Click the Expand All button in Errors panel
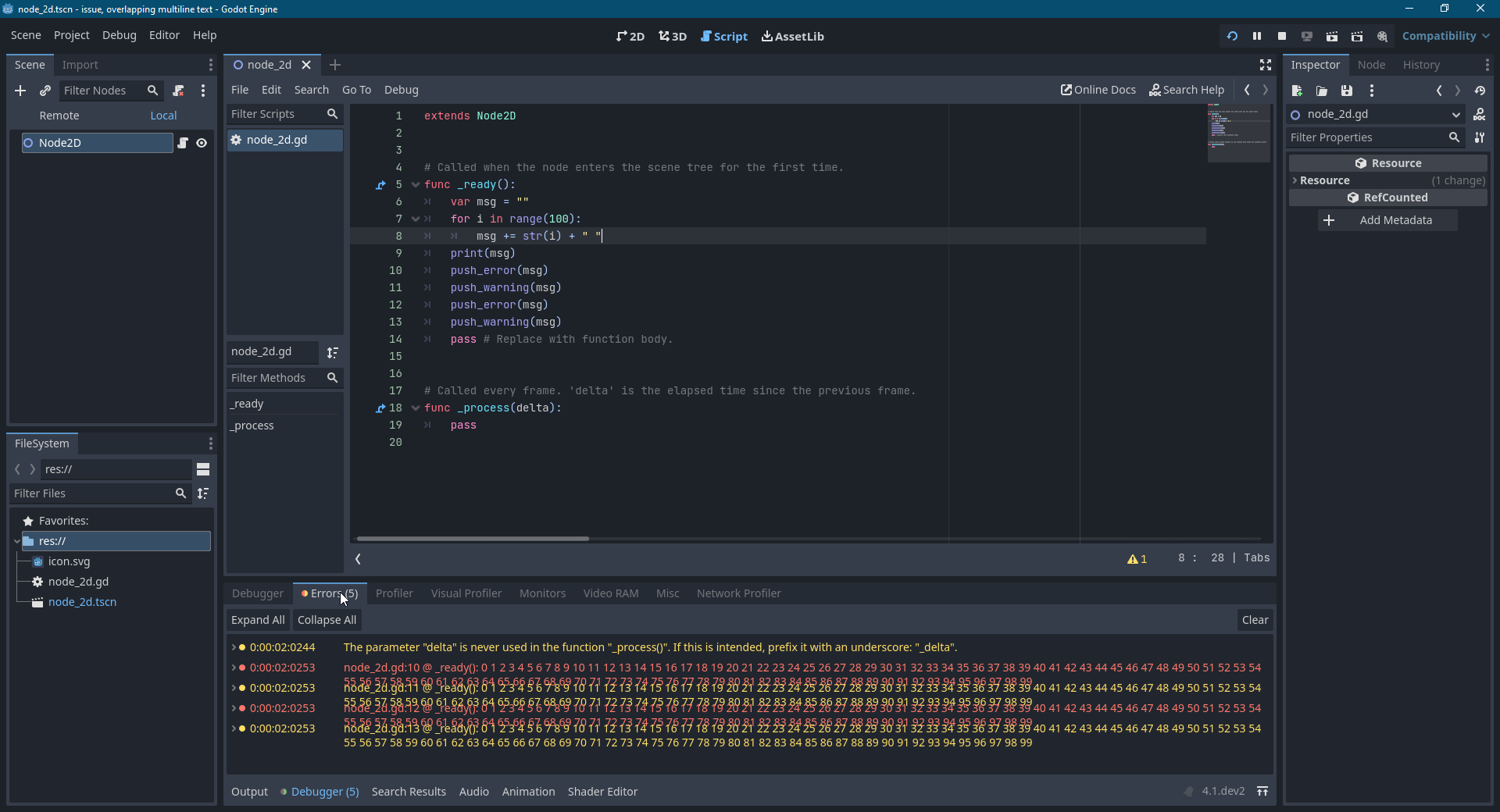The width and height of the screenshot is (1500, 812). [257, 619]
